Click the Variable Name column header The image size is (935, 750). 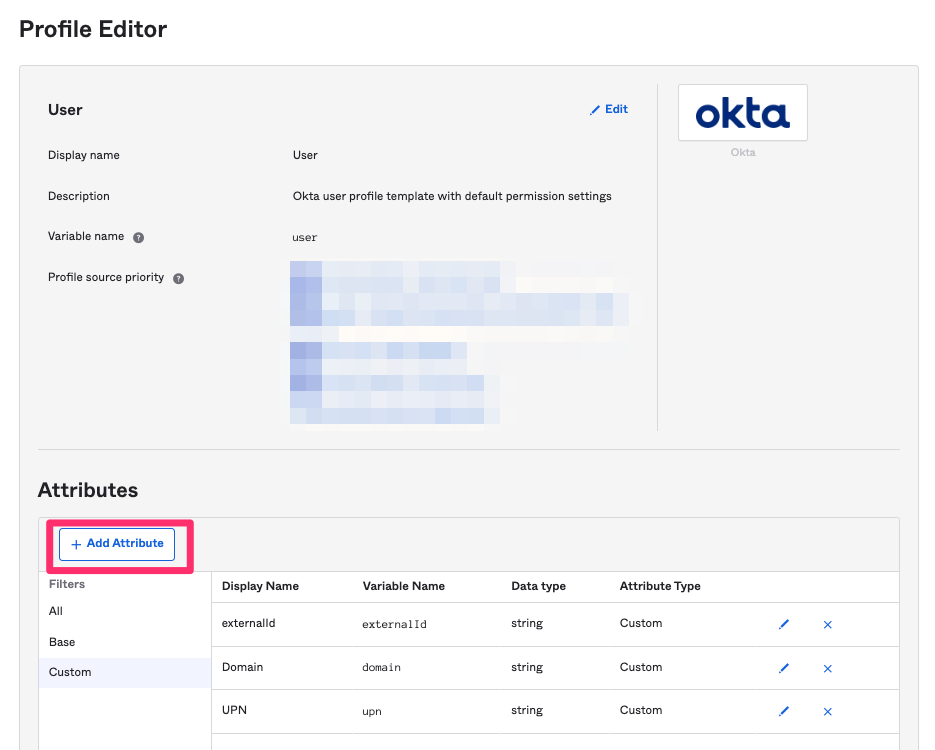coord(403,586)
